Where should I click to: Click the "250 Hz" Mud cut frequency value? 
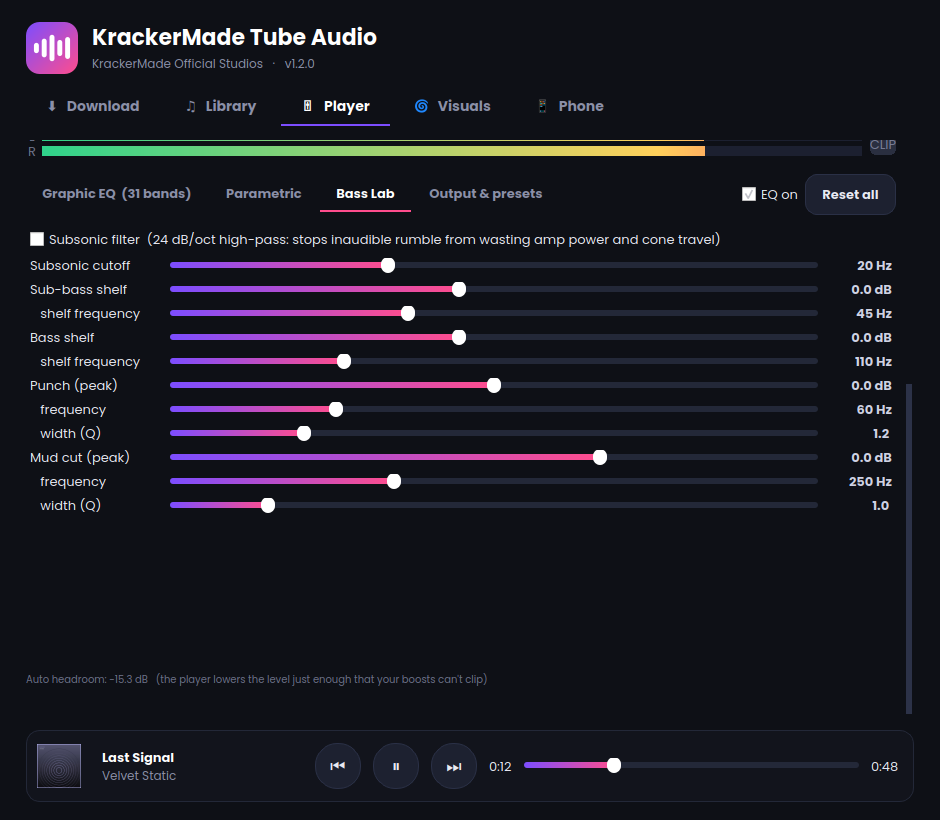point(870,481)
